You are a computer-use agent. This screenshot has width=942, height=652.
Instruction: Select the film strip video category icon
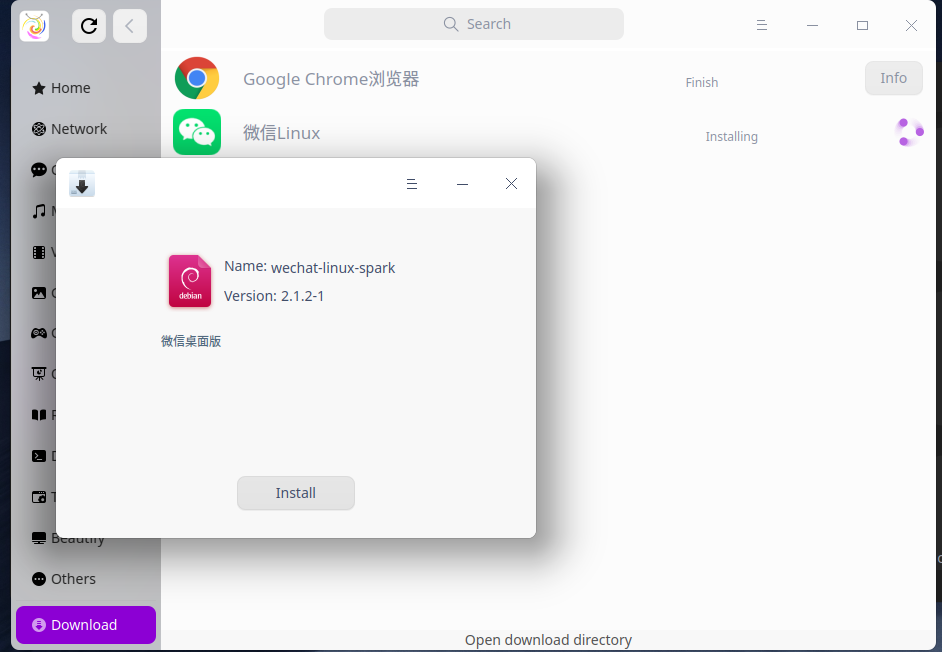[39, 252]
